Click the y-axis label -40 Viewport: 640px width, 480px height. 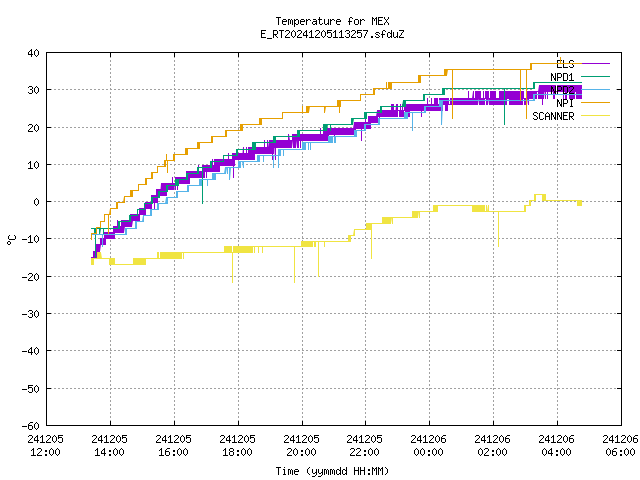(x=31, y=351)
